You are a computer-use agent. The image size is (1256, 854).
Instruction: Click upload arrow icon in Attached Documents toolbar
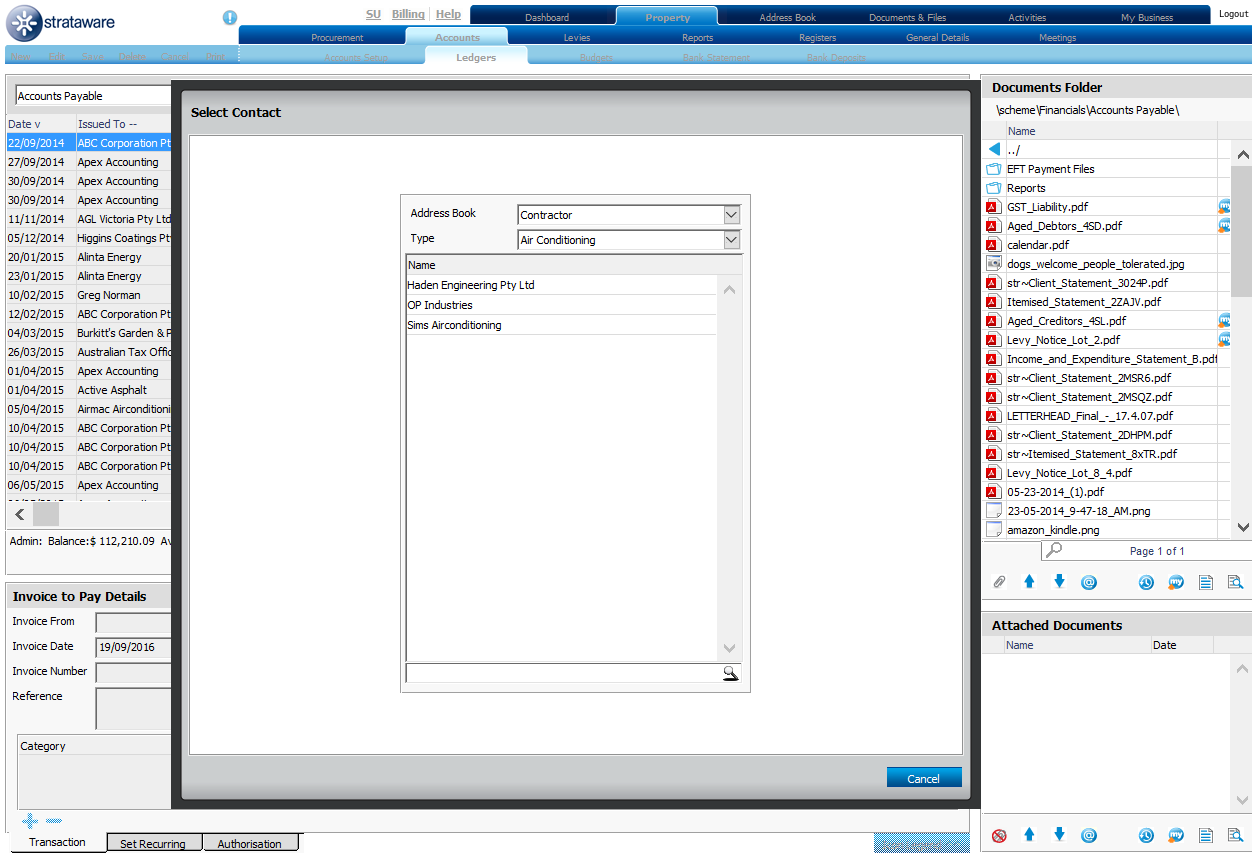click(1028, 835)
